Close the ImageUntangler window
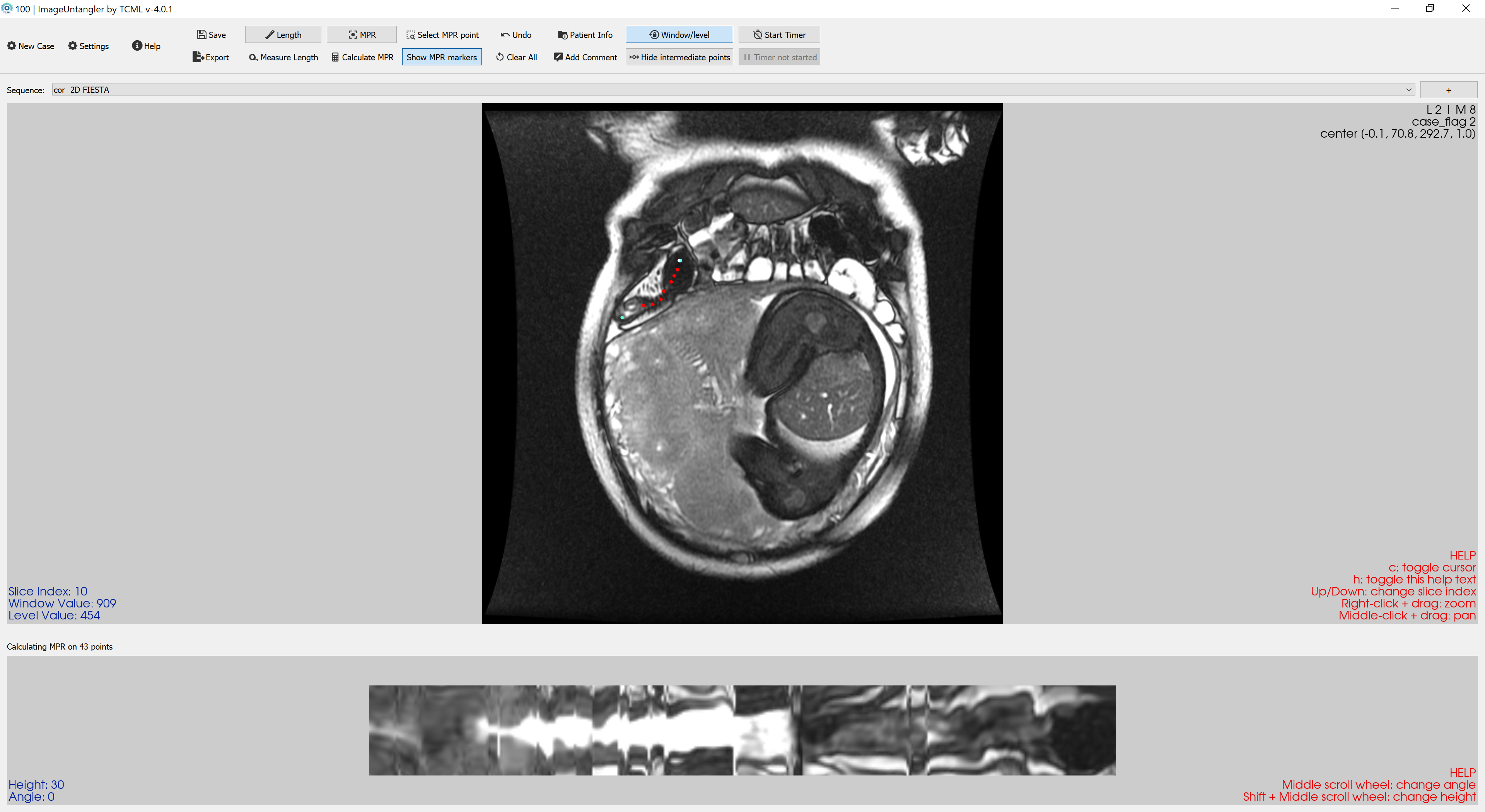This screenshot has width=1485, height=812. coord(1466,9)
